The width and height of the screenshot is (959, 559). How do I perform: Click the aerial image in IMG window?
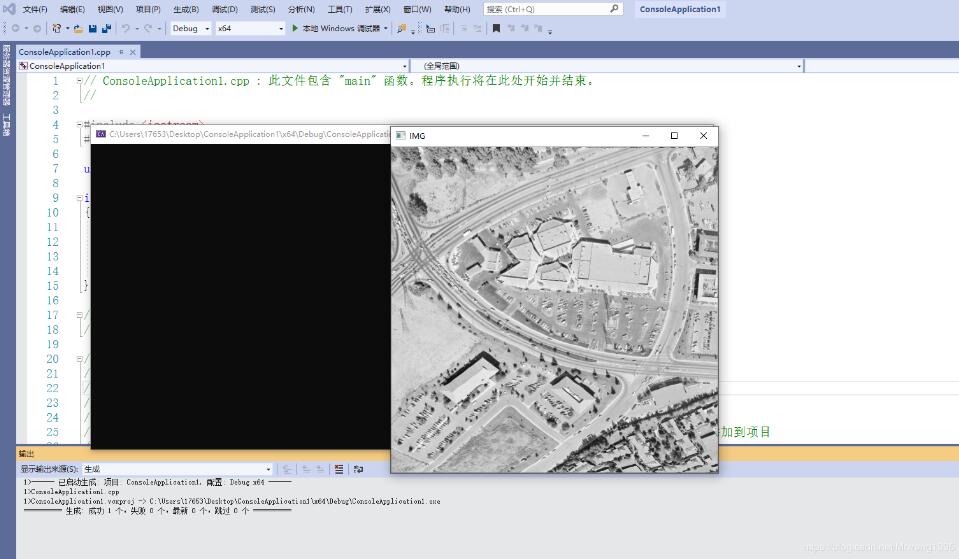[555, 309]
